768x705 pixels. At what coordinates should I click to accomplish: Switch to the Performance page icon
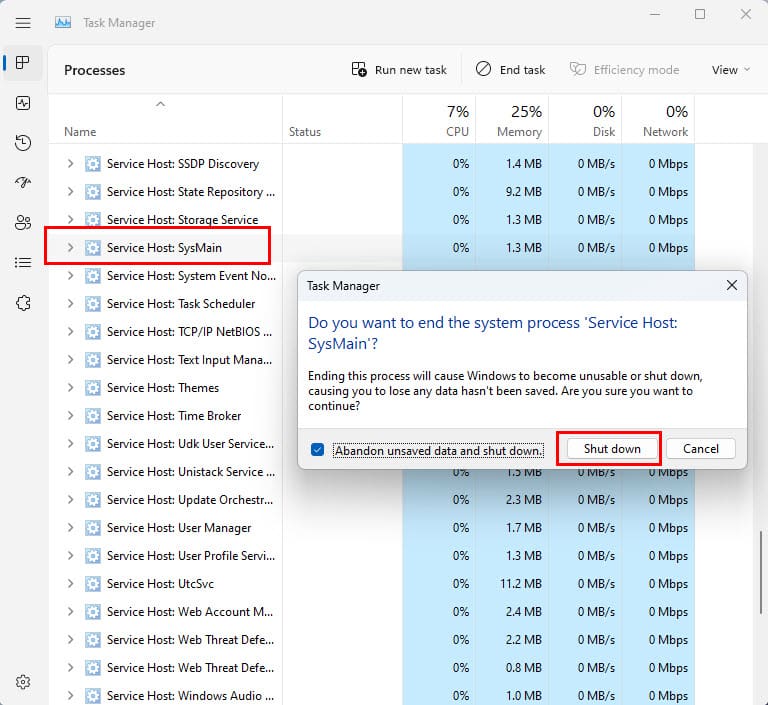point(23,103)
